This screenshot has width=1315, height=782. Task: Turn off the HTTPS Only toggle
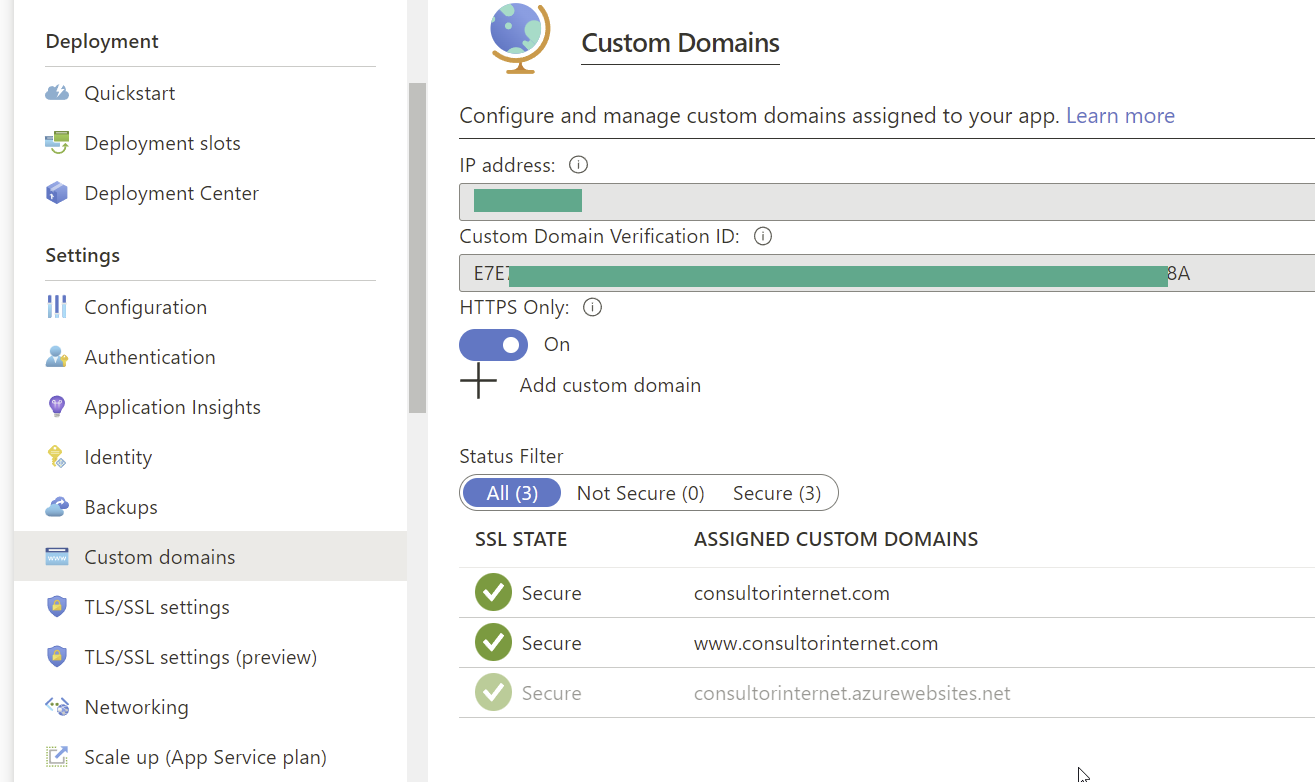point(493,345)
